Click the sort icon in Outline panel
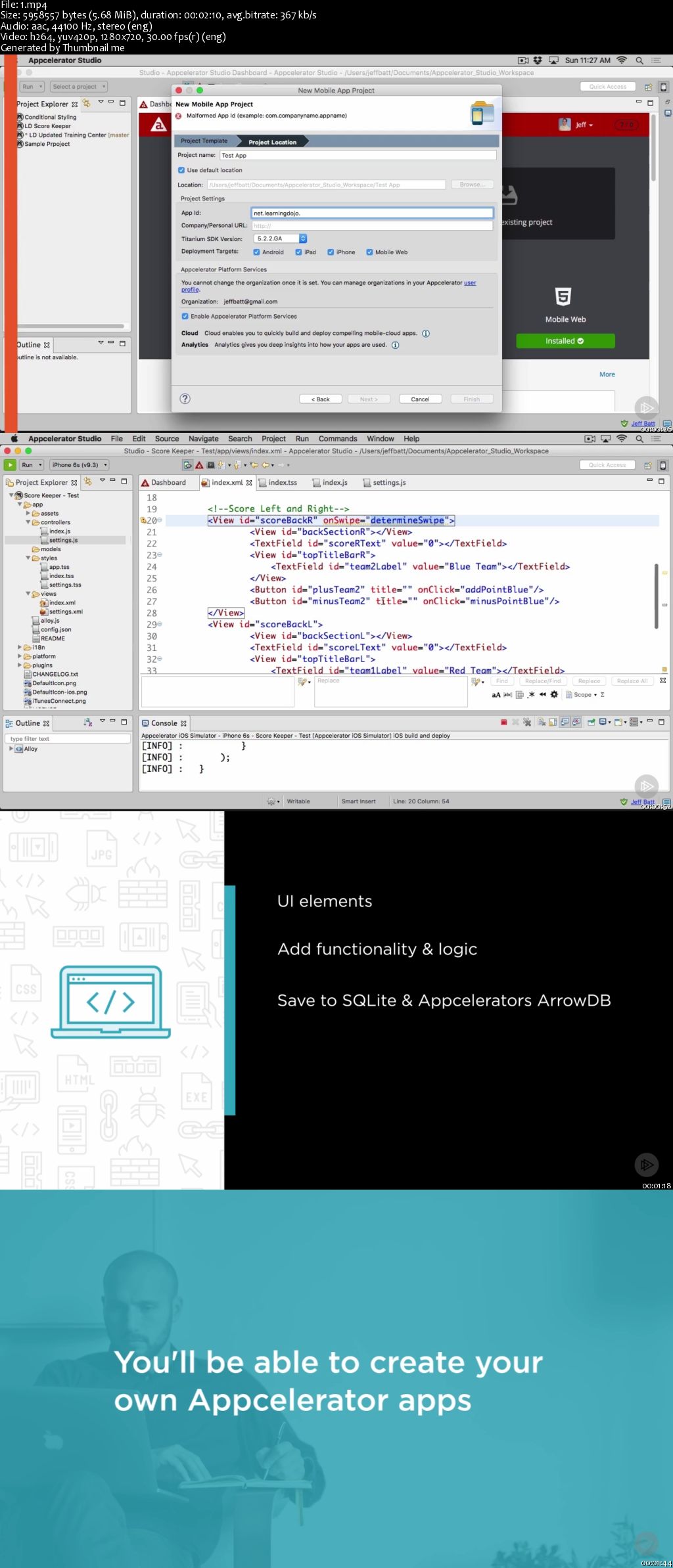The width and height of the screenshot is (673, 1568). point(88,722)
